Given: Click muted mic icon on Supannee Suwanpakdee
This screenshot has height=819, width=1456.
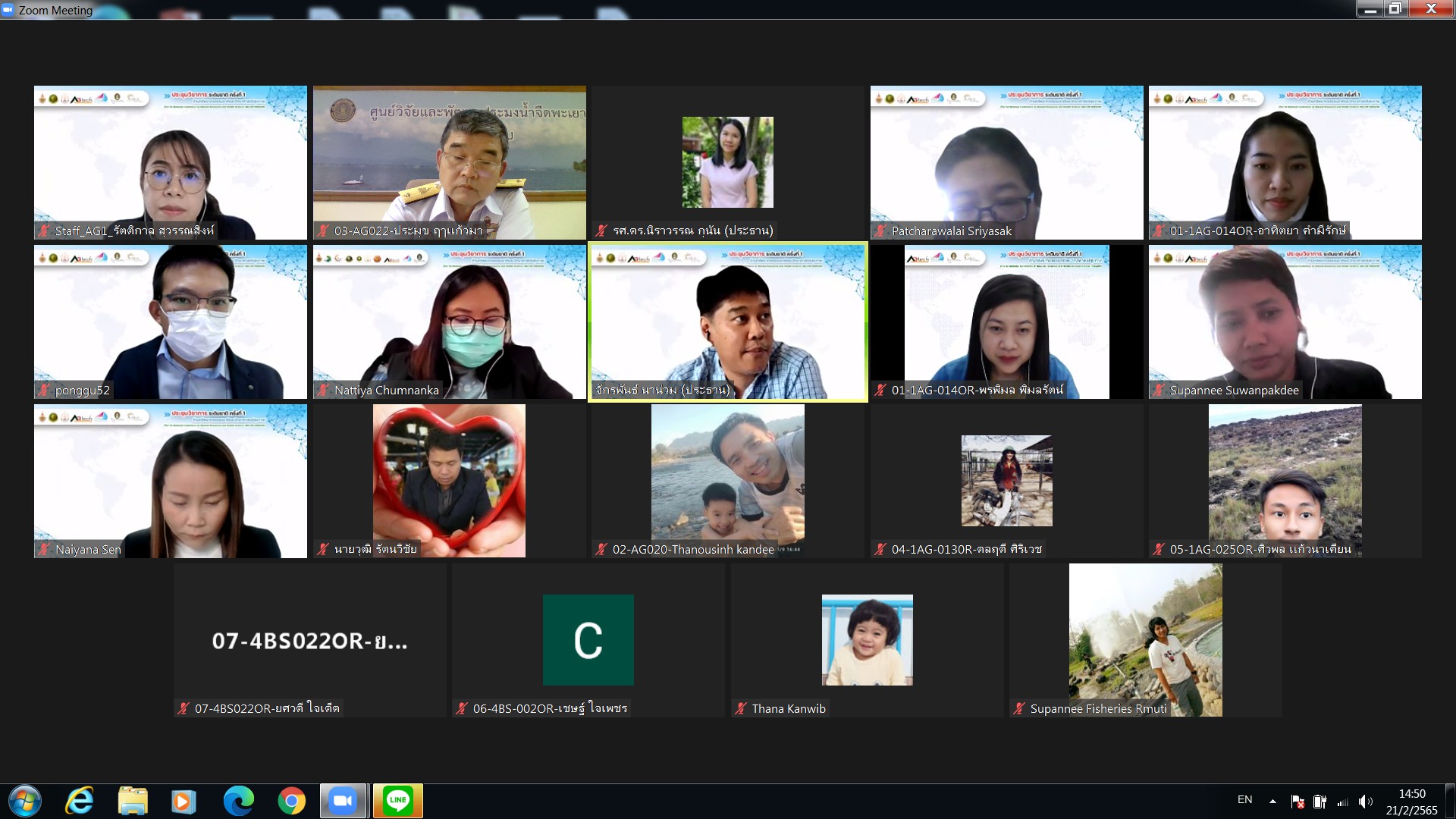Looking at the screenshot, I should pyautogui.click(x=1159, y=390).
